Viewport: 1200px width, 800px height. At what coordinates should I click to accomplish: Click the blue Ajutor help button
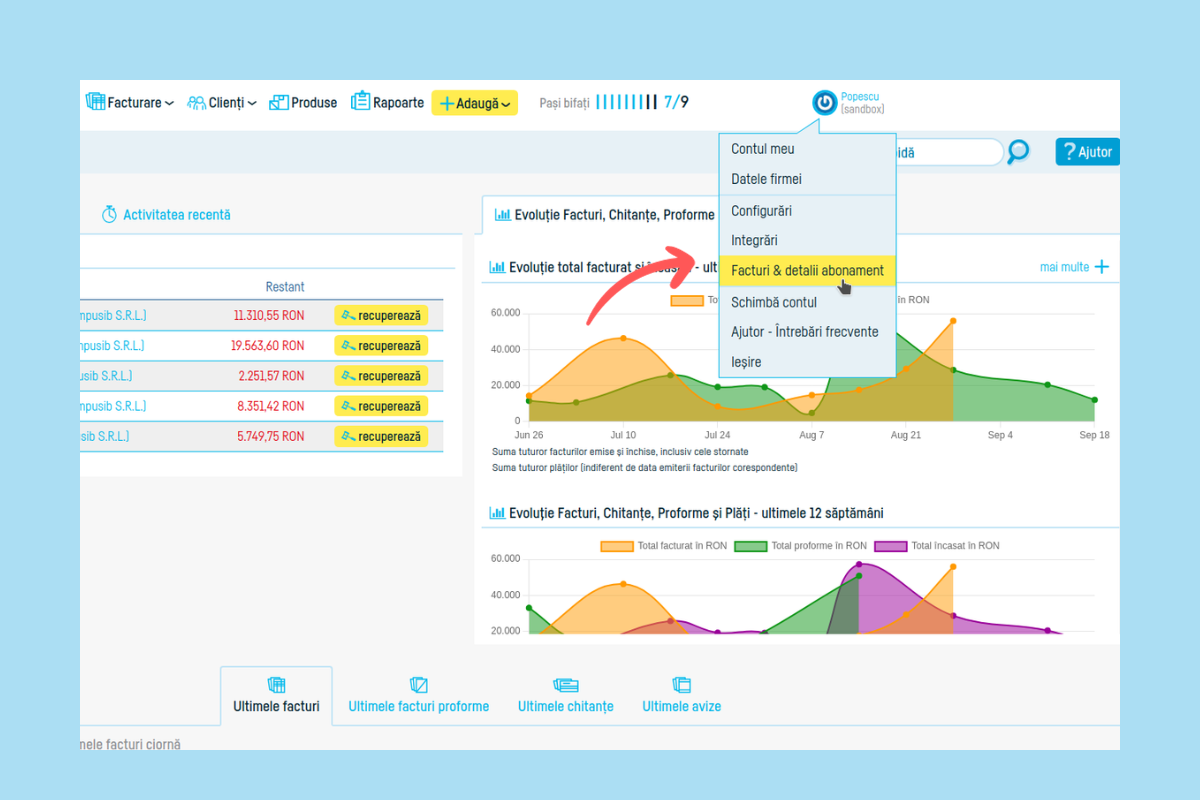[1087, 152]
